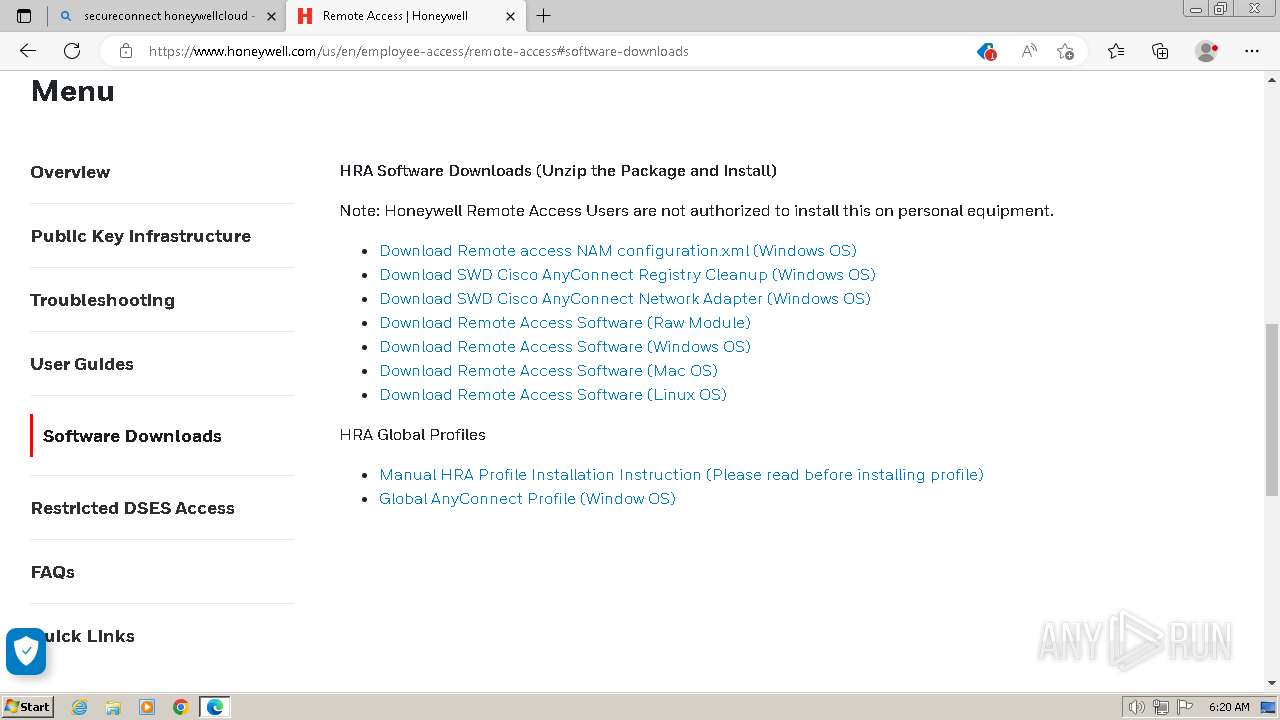Viewport: 1280px width, 720px height.
Task: Open the Windows Start menu
Action: tap(28, 706)
